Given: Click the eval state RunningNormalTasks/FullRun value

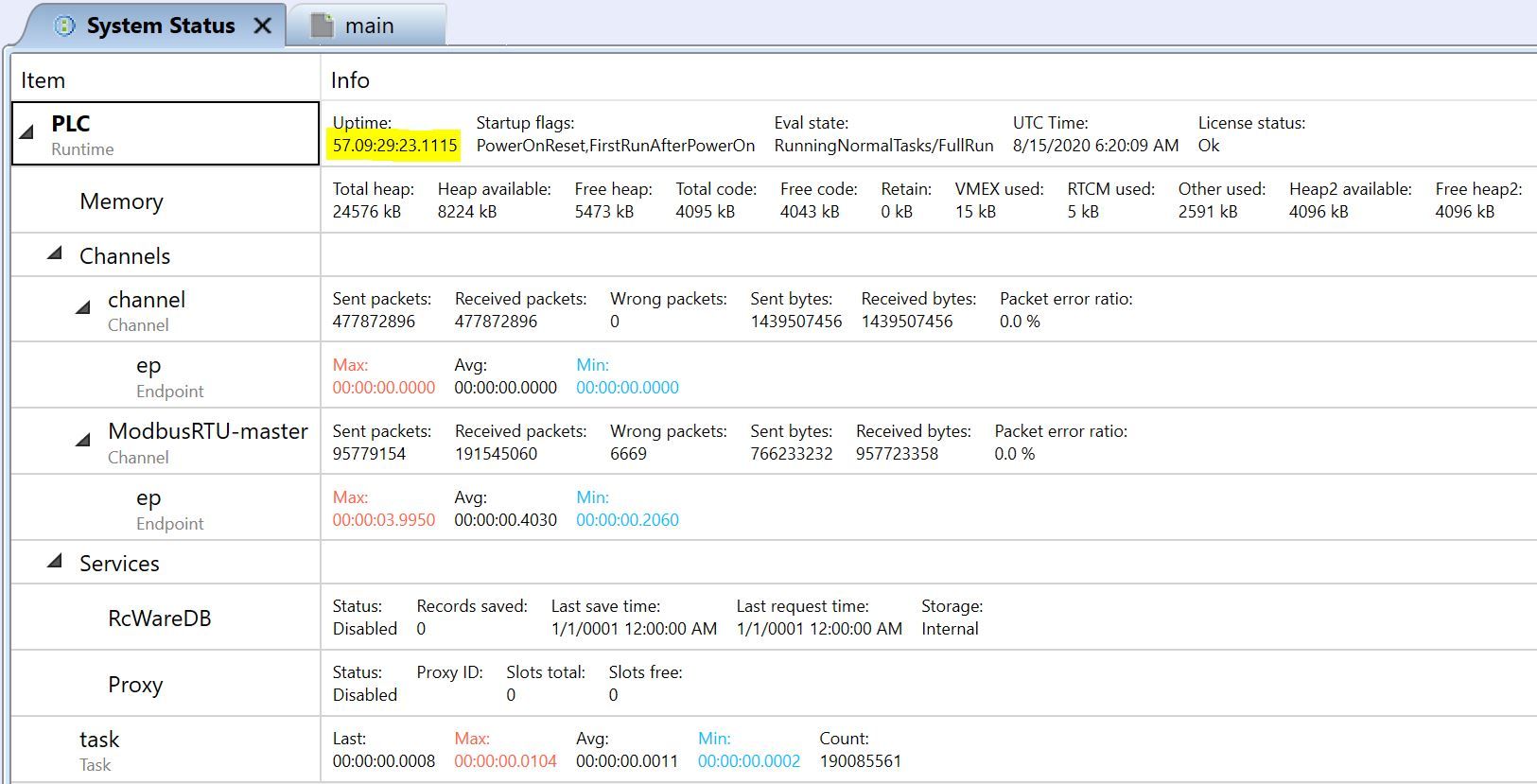Looking at the screenshot, I should [x=883, y=145].
